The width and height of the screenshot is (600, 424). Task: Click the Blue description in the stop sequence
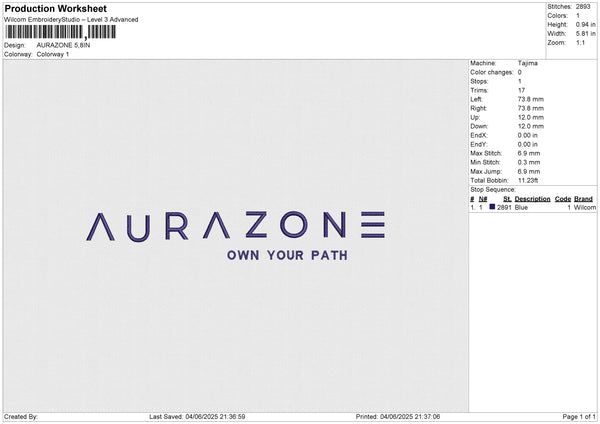point(521,207)
